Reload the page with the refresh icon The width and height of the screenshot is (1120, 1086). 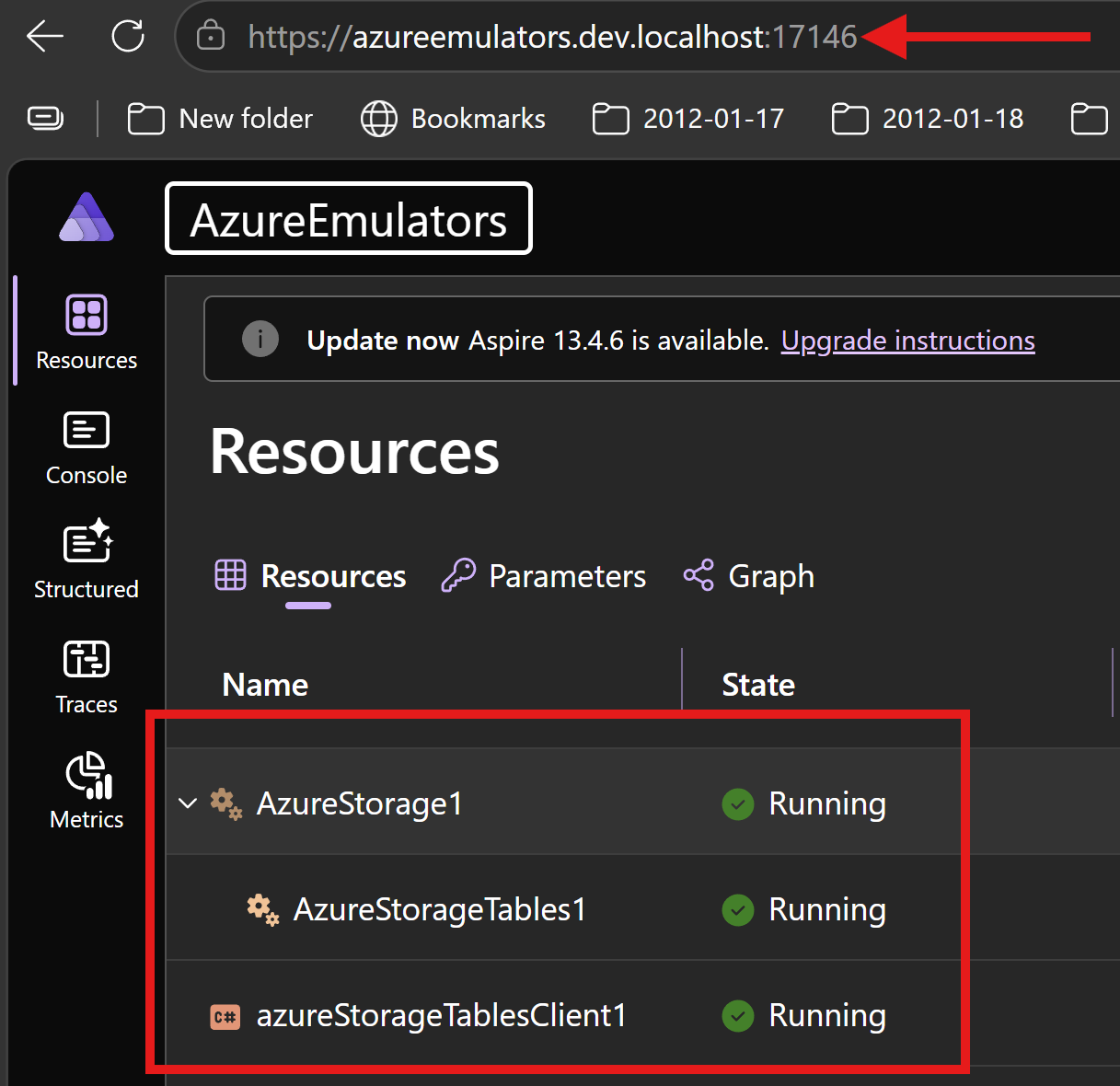[x=128, y=37]
